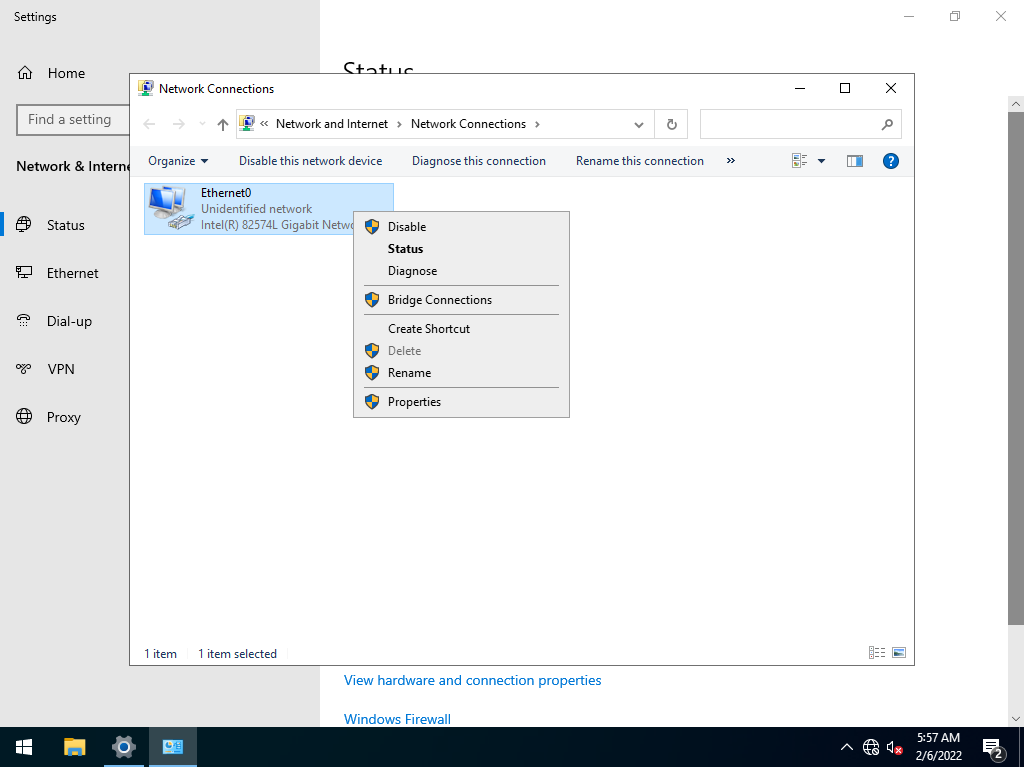Click the search magnifier icon
This screenshot has width=1024, height=767.
[x=887, y=124]
